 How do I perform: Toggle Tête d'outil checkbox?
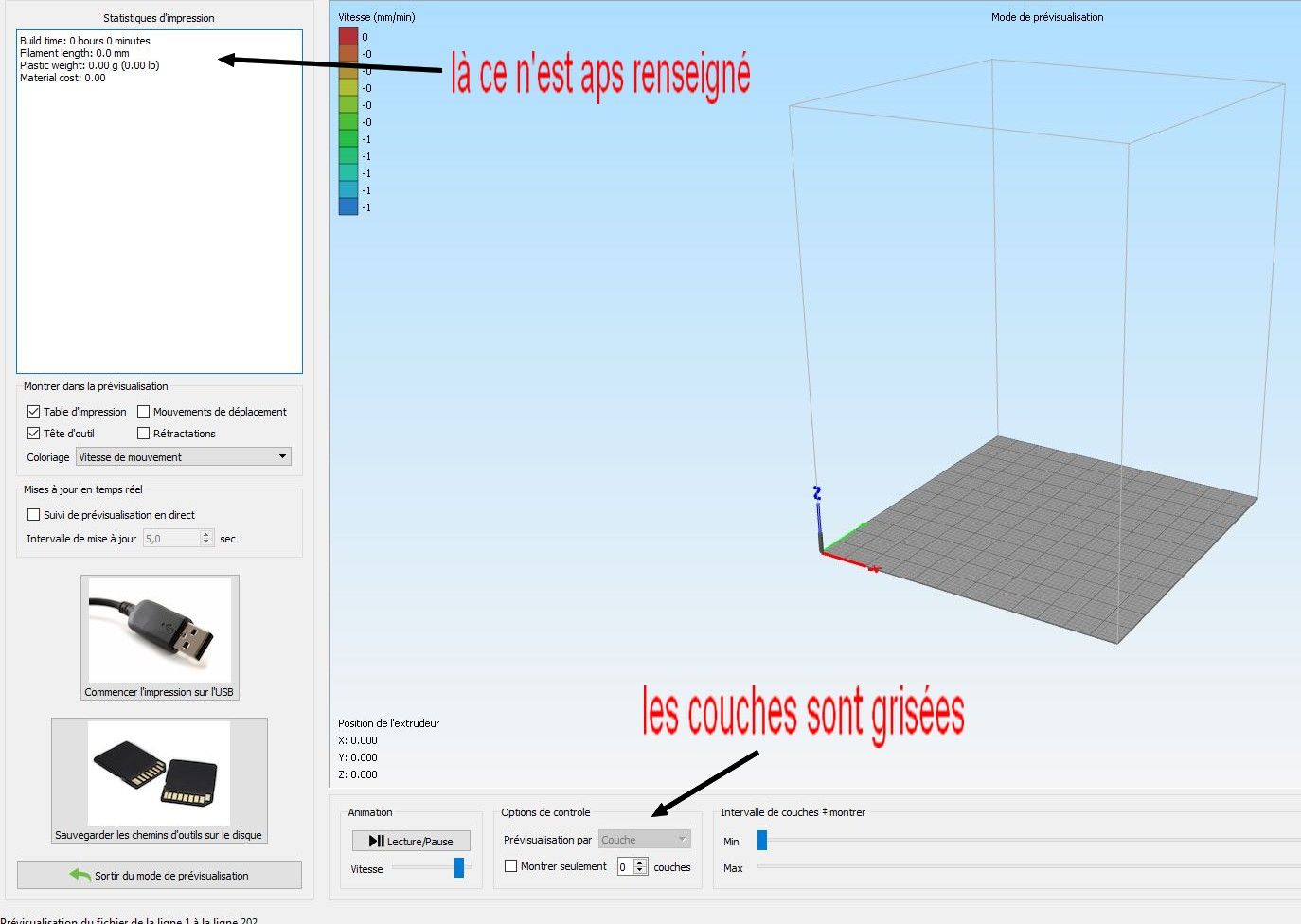point(34,434)
